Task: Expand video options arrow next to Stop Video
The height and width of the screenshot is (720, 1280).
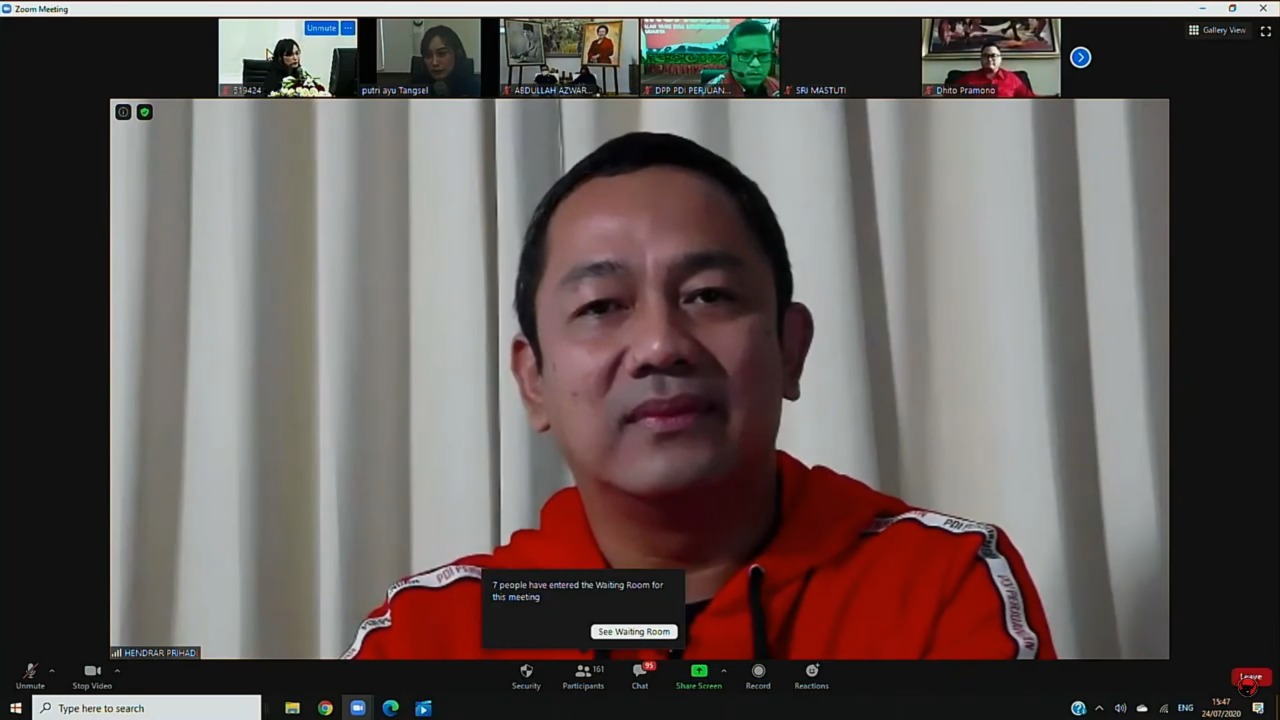Action: (x=117, y=671)
